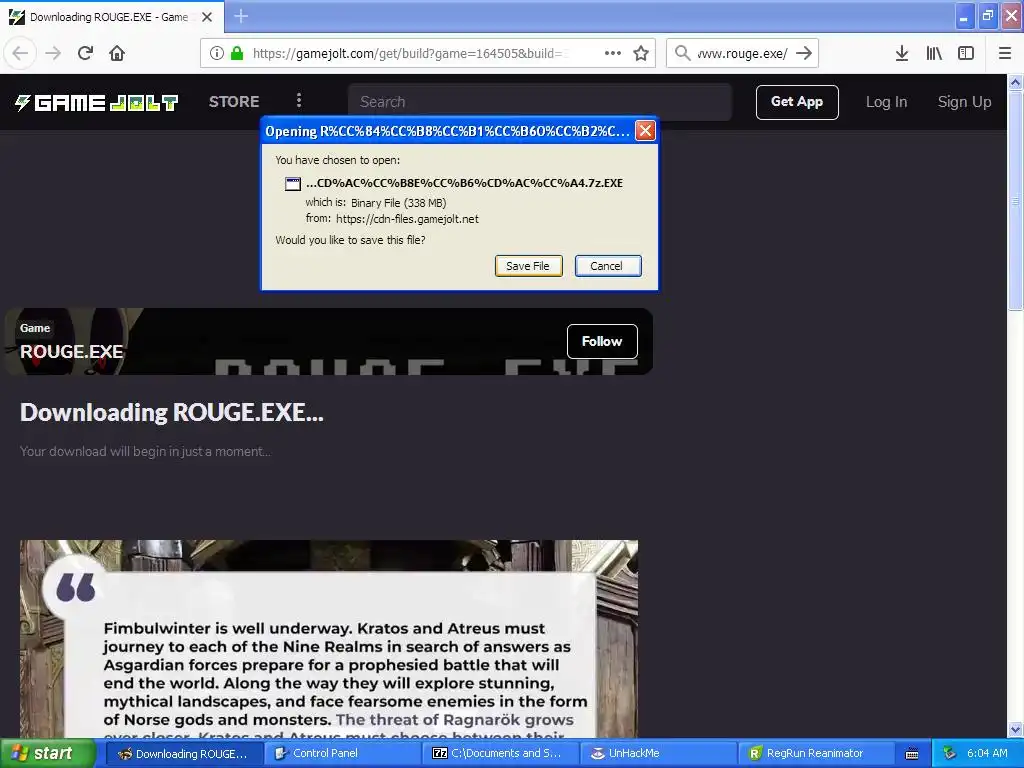Bookmark this page with the star icon
The width and height of the screenshot is (1024, 768).
pyautogui.click(x=641, y=53)
